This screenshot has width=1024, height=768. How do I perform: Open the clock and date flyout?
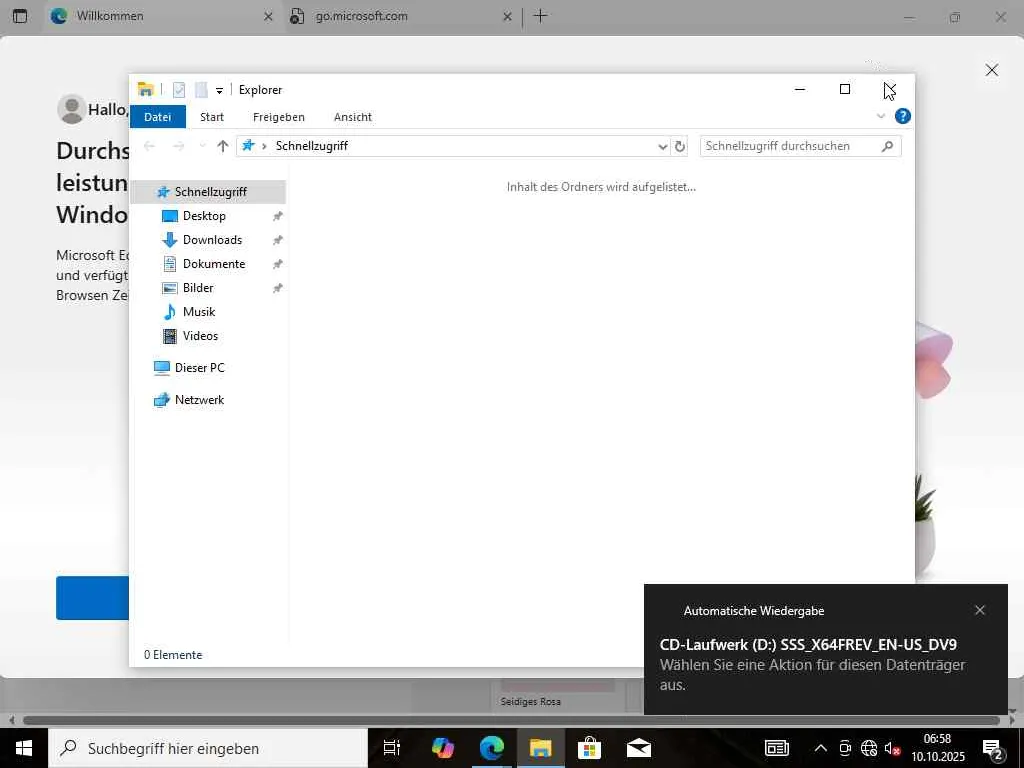(938, 748)
